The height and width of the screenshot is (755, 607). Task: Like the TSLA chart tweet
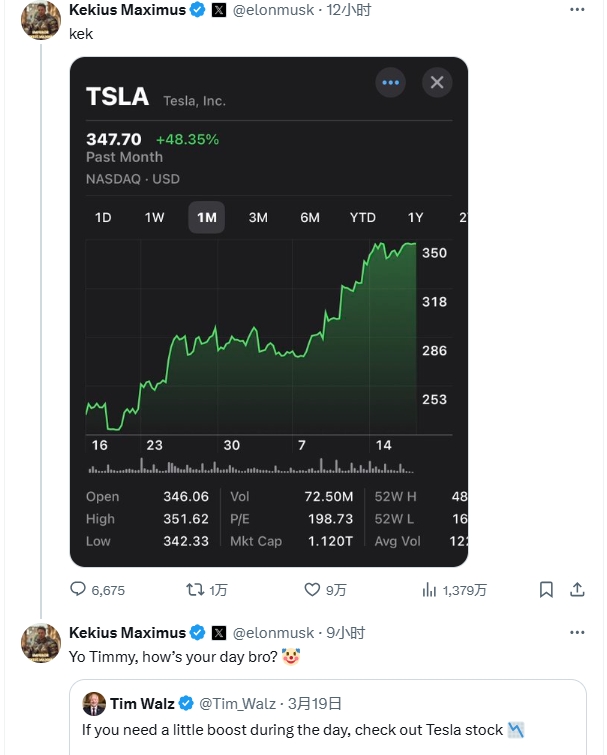click(312, 590)
